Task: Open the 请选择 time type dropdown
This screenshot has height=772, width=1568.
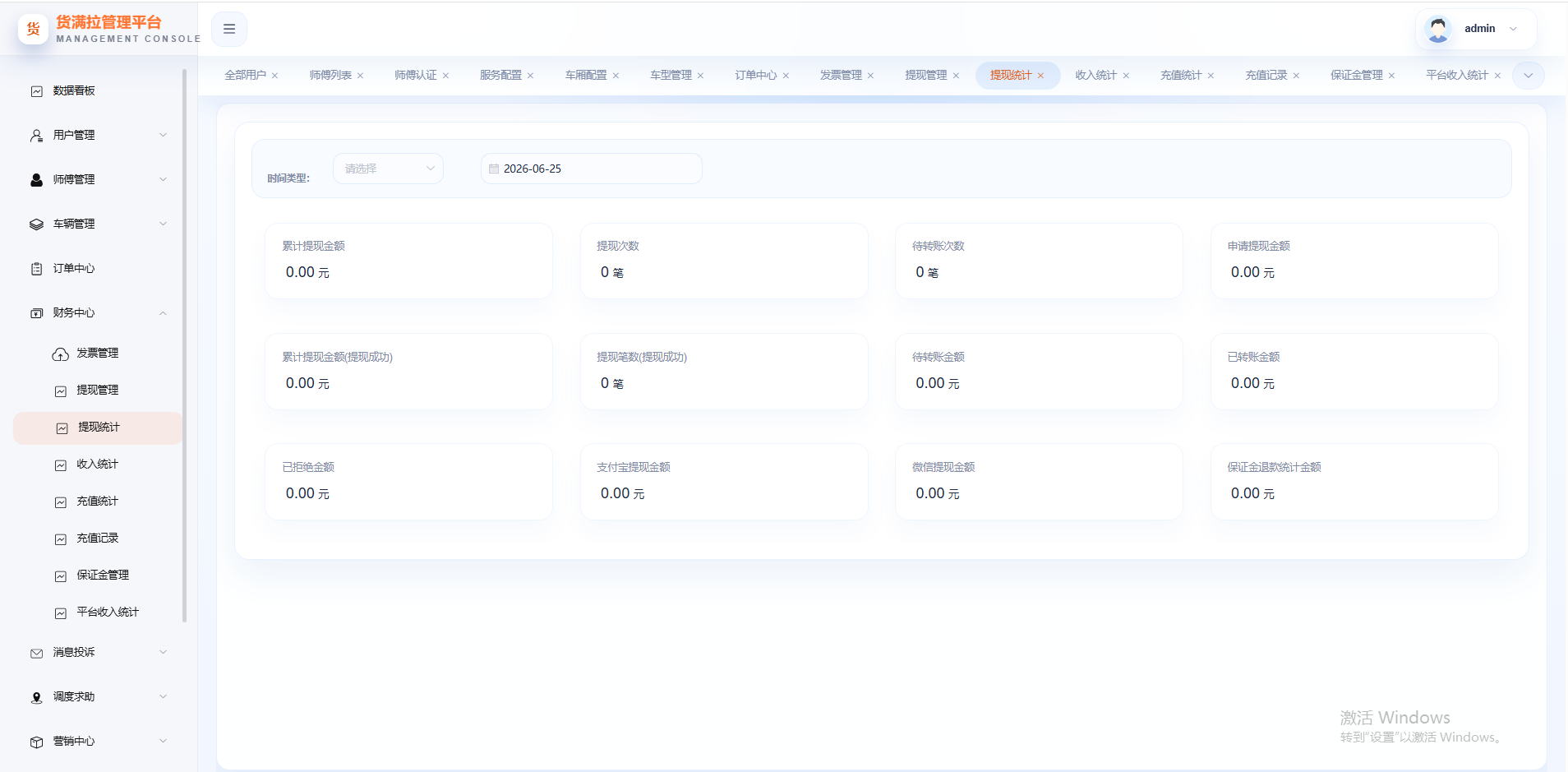Action: [388, 169]
